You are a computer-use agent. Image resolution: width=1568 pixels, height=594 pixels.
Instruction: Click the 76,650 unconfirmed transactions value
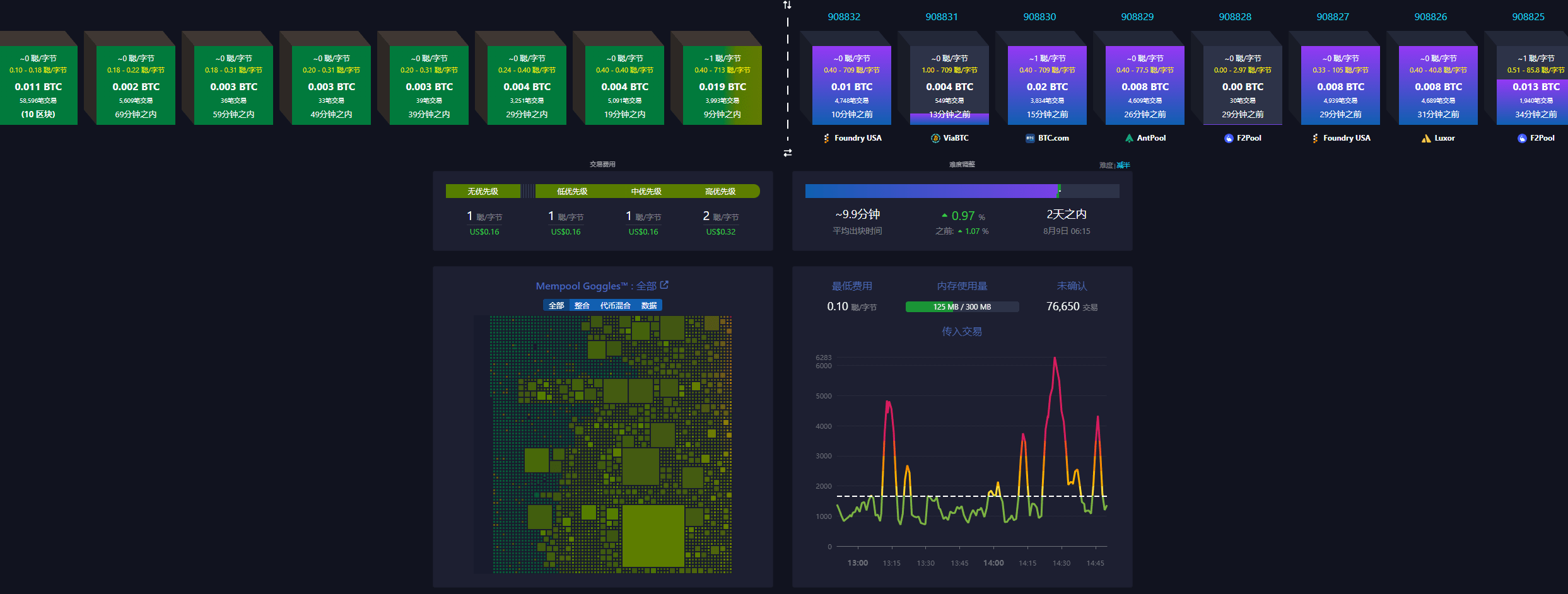coord(1072,306)
